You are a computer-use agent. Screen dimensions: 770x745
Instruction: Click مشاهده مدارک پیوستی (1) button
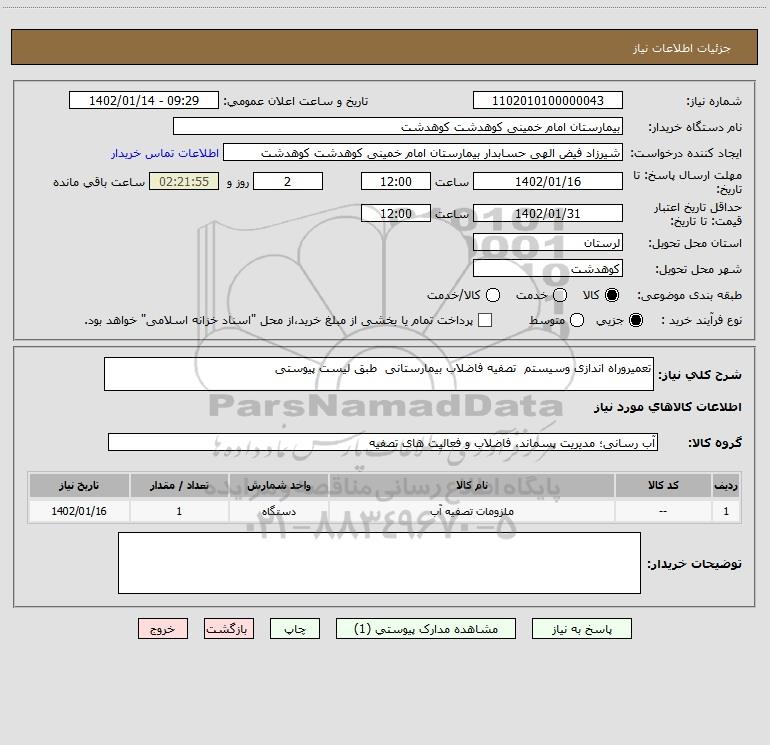(426, 629)
